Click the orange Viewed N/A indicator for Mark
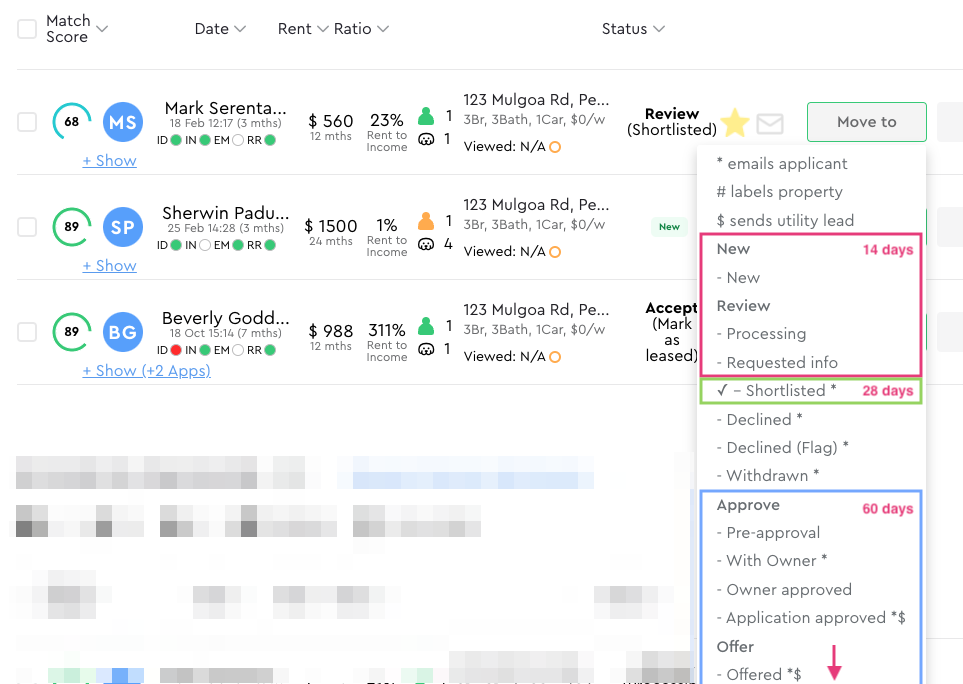Viewport: 963px width, 684px height. [x=555, y=147]
